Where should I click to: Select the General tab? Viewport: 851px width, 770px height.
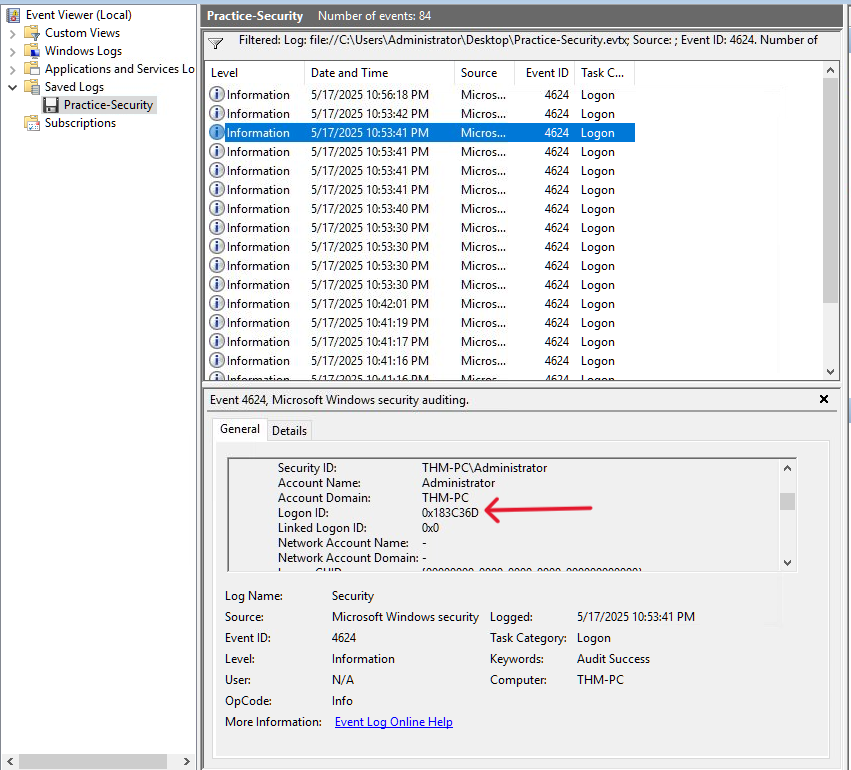point(240,429)
